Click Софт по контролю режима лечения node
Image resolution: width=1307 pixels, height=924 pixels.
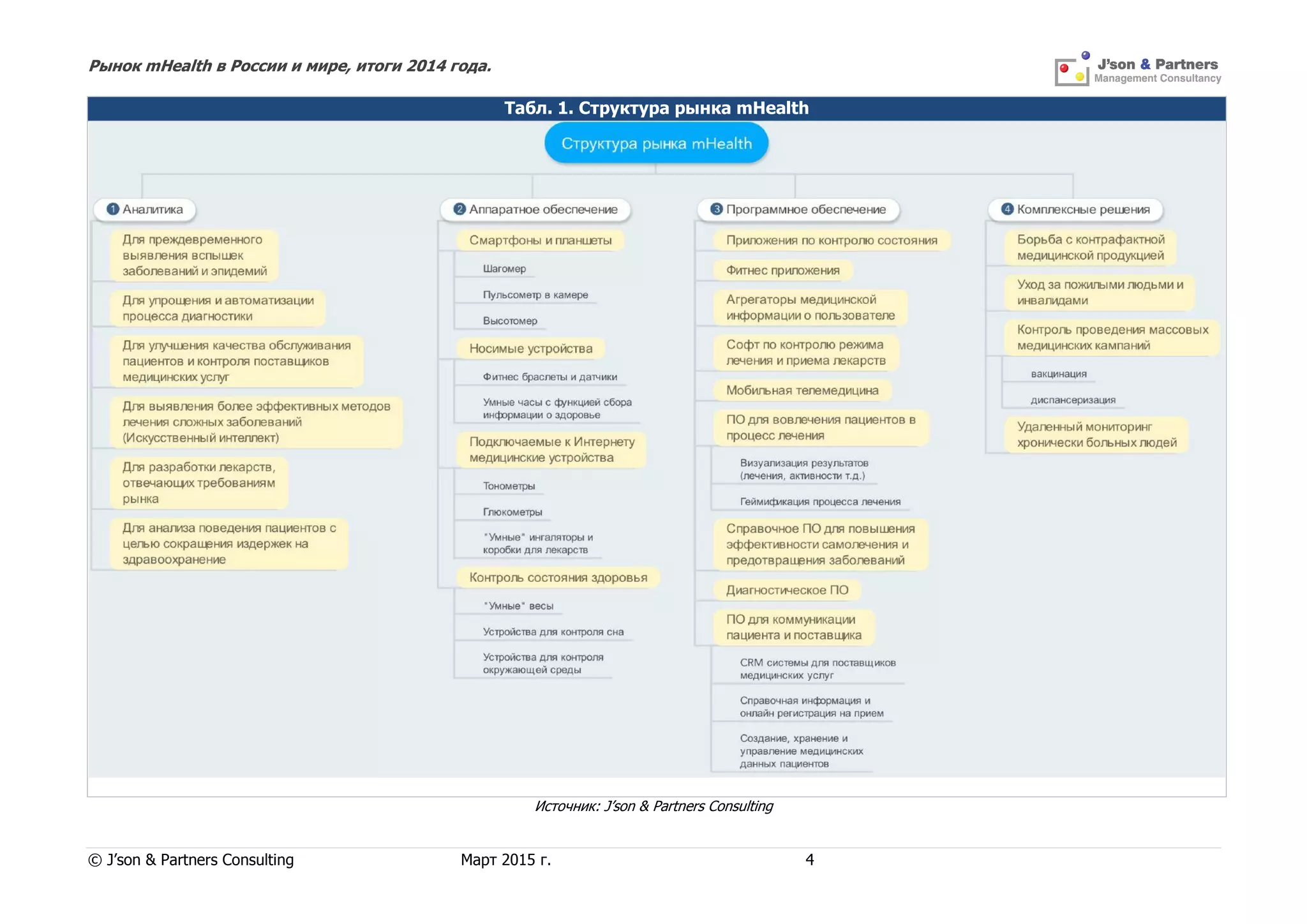tap(805, 353)
